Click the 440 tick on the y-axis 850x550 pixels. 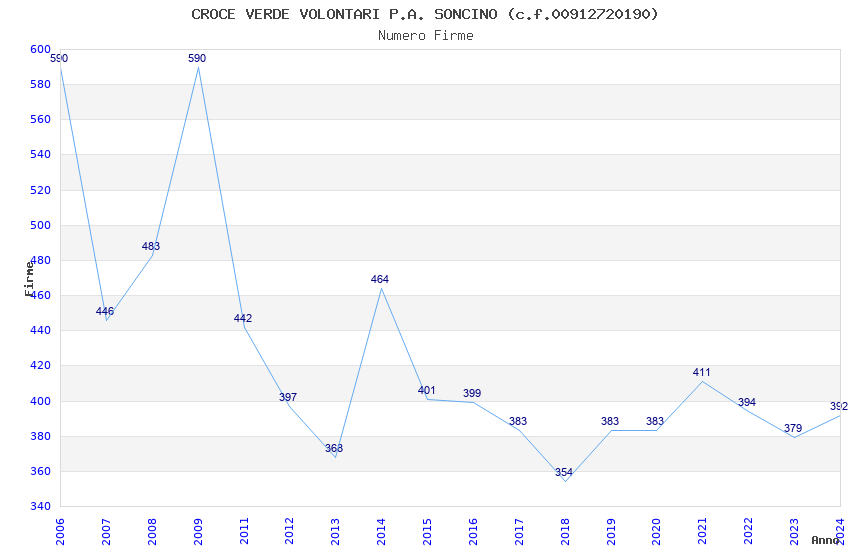tap(40, 331)
